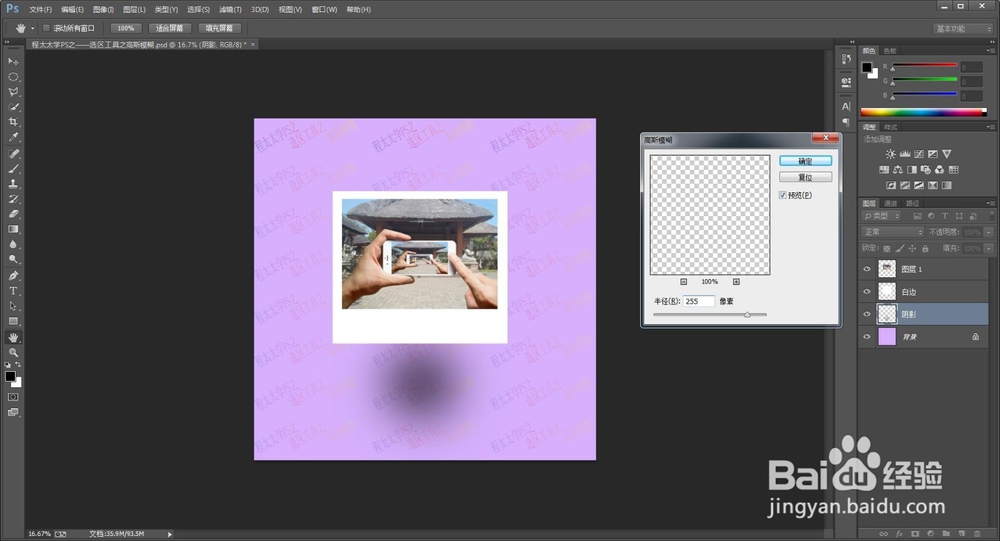Open Color panel flyout menu
The height and width of the screenshot is (541, 1000).
tap(990, 50)
